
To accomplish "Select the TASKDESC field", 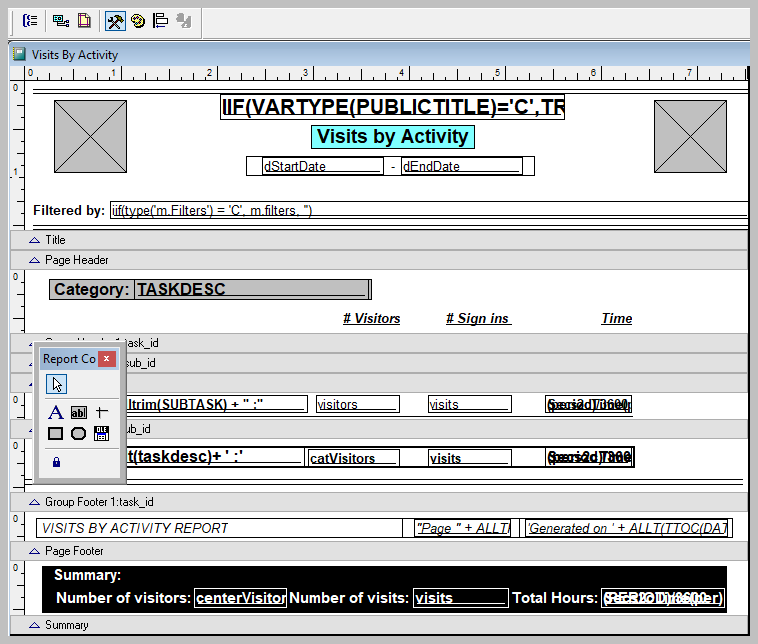I will coord(252,289).
